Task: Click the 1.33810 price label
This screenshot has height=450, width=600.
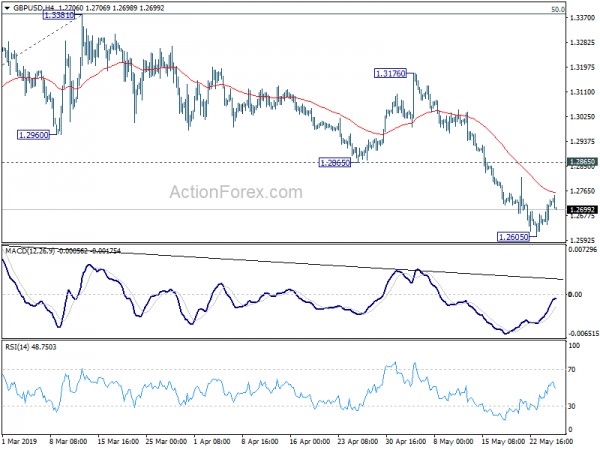Action: coord(59,15)
